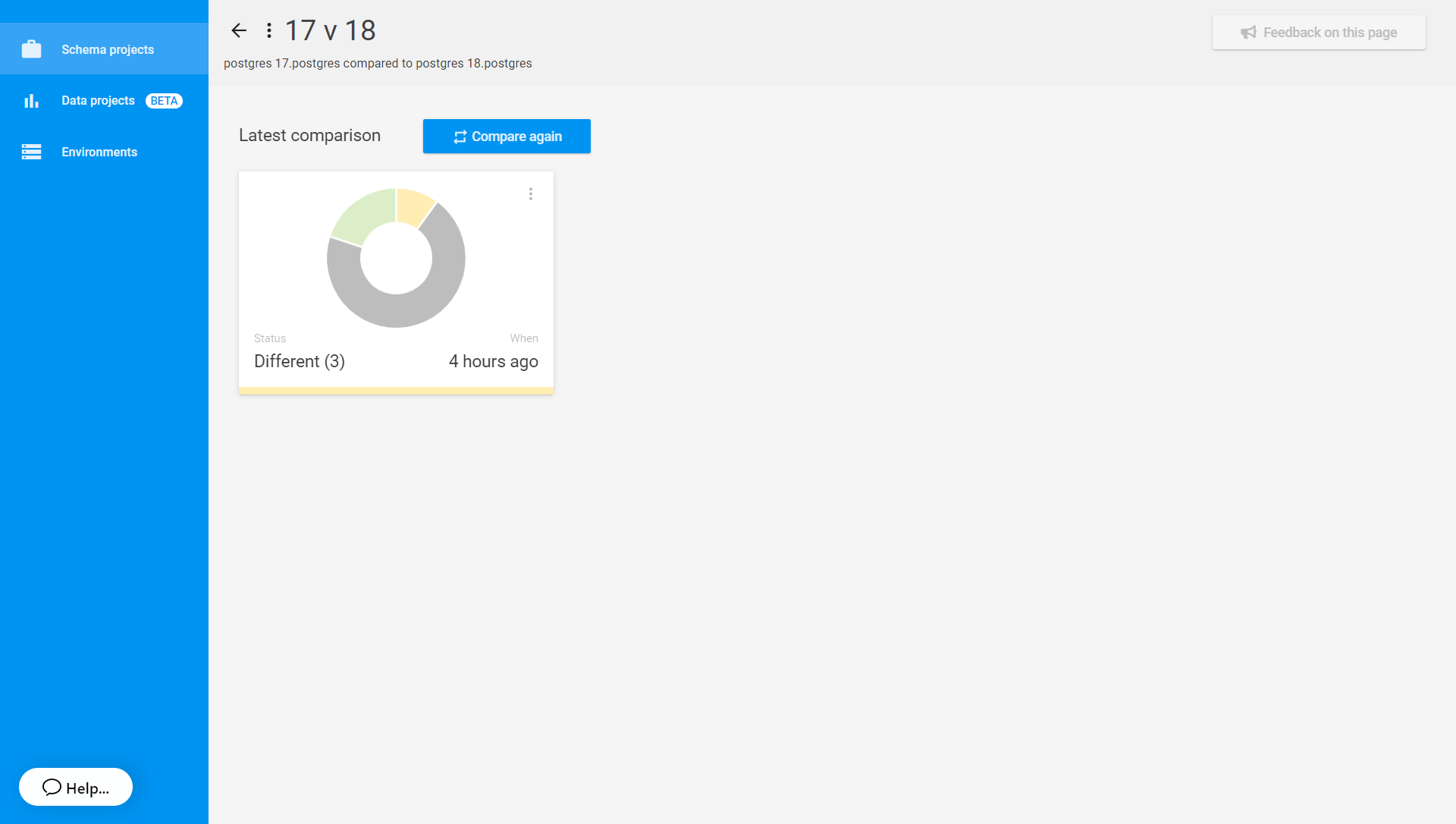1456x824 pixels.
Task: Go to Environments section
Action: (99, 152)
